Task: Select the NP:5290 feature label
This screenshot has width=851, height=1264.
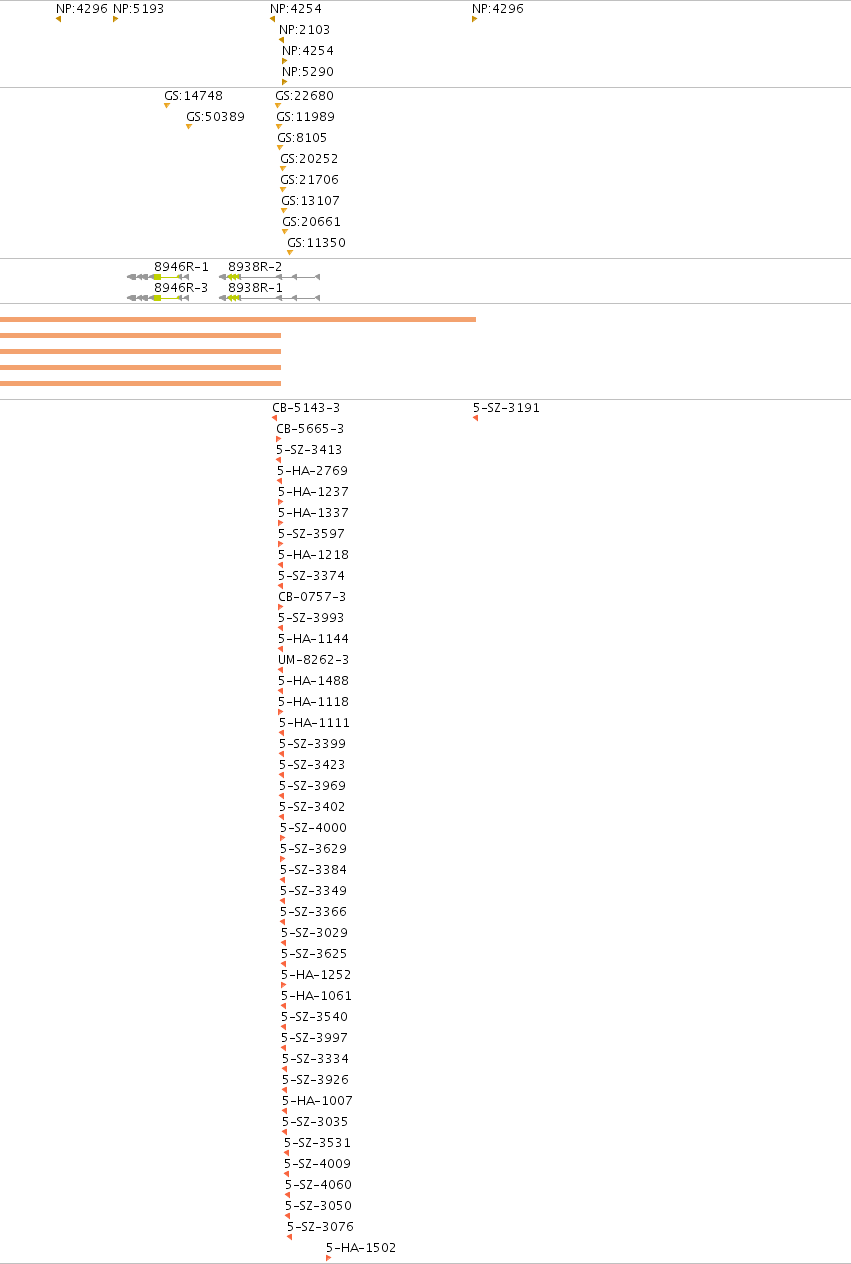Action: coord(308,72)
